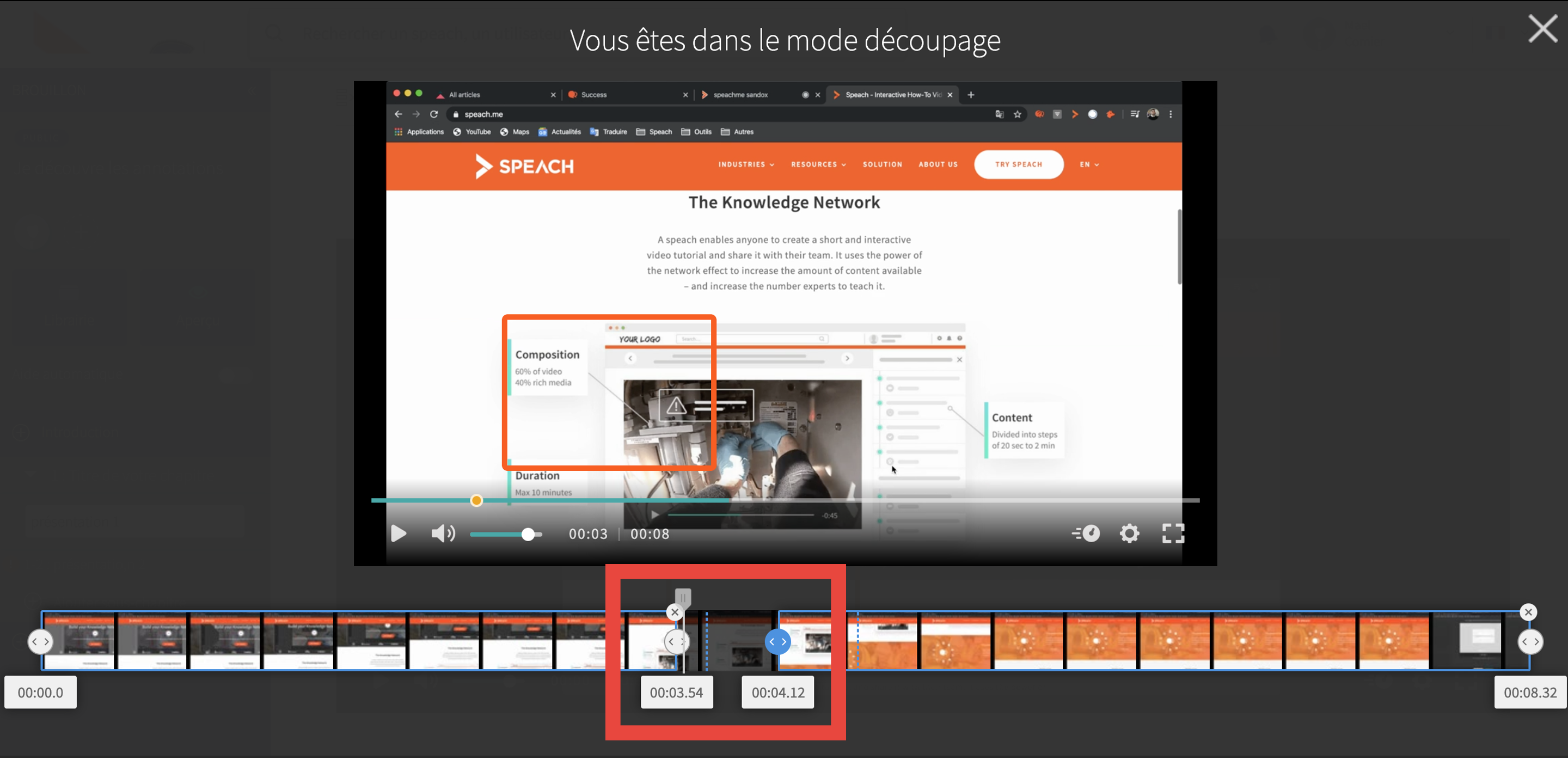Viewport: 1568px width, 760px height.
Task: Open the EN language dropdown in video frame
Action: coord(1089,164)
